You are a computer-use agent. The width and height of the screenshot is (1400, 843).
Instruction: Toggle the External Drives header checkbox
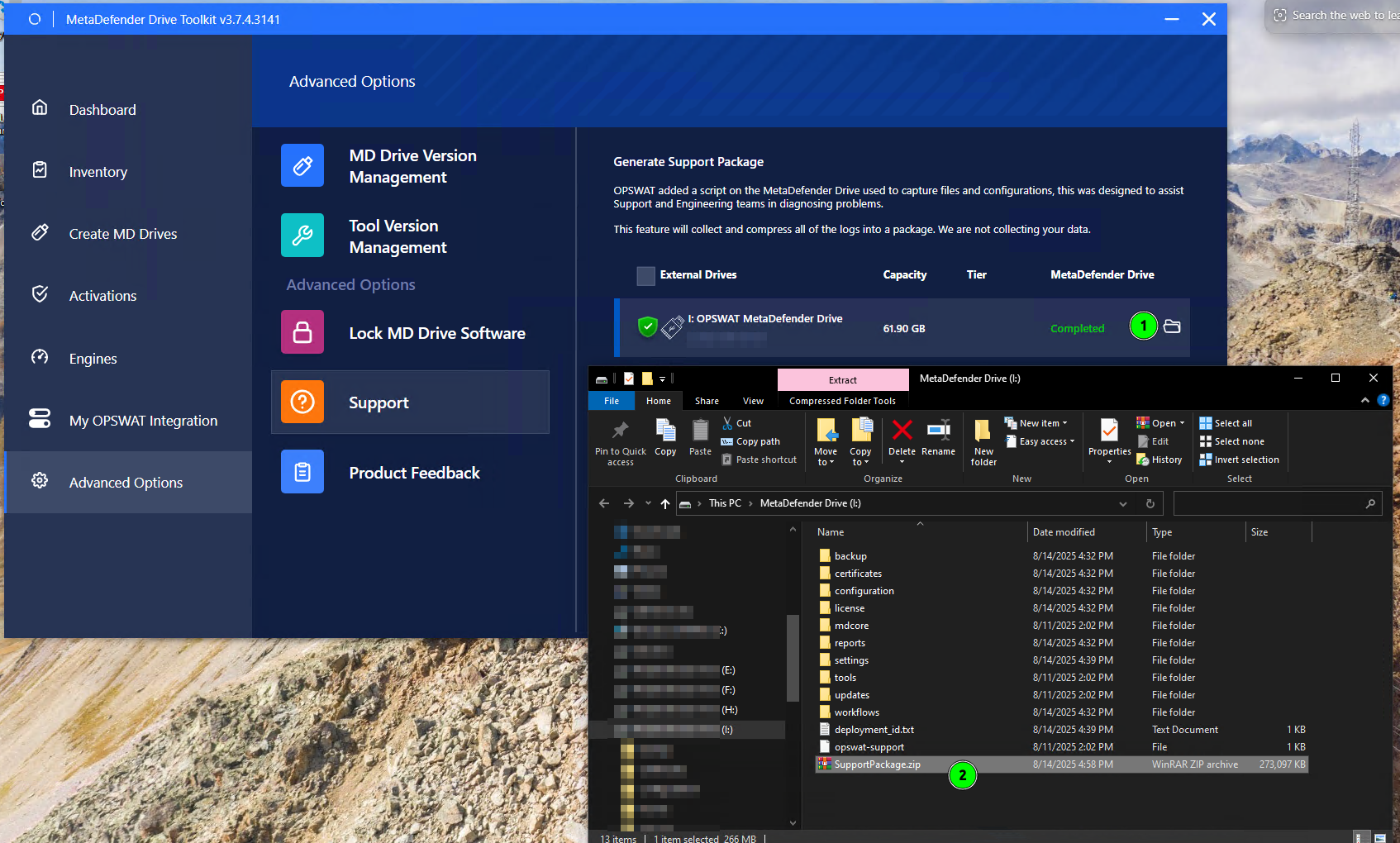(645, 275)
